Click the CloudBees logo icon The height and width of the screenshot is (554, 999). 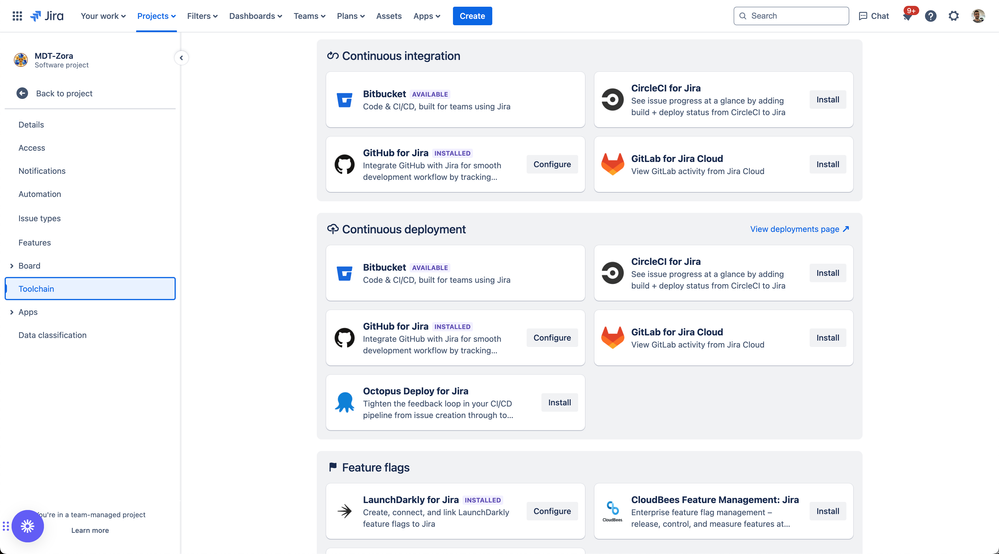(x=612, y=511)
